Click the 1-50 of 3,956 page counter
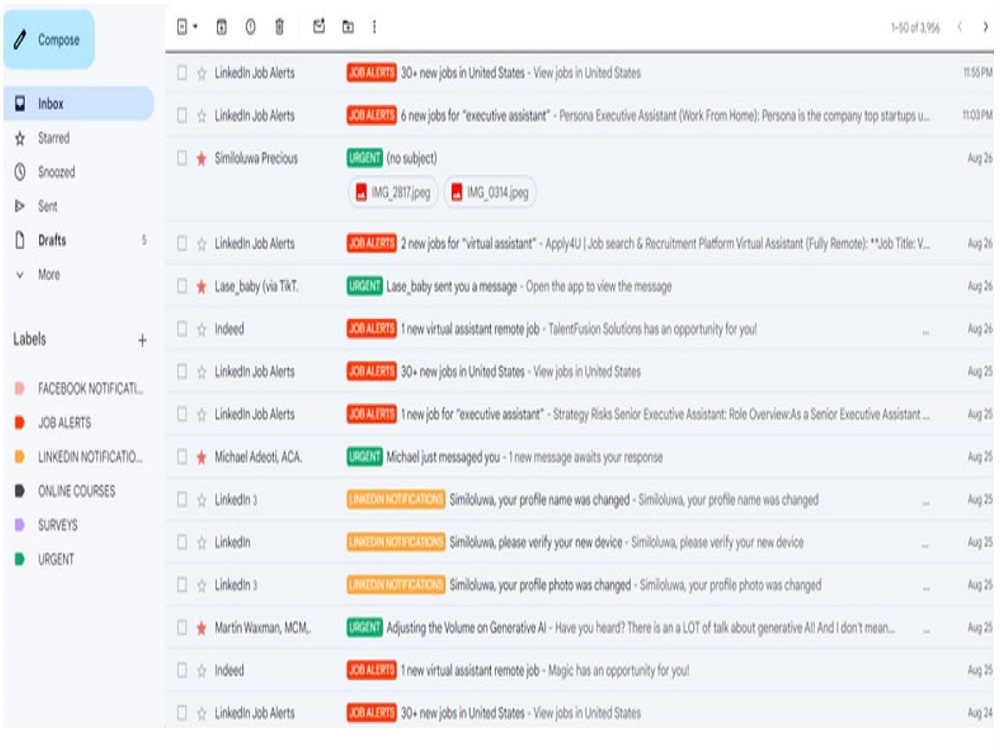The width and height of the screenshot is (1000, 750). [915, 27]
